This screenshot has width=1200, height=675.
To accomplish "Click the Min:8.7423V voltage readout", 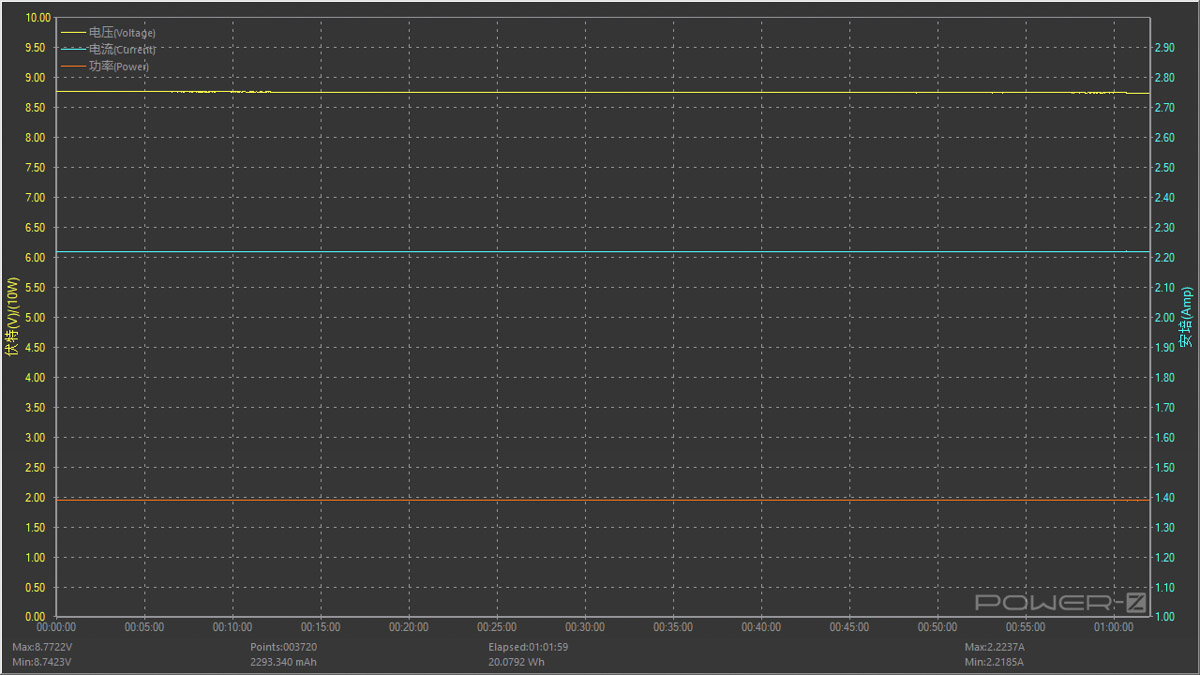I will pyautogui.click(x=41, y=662).
